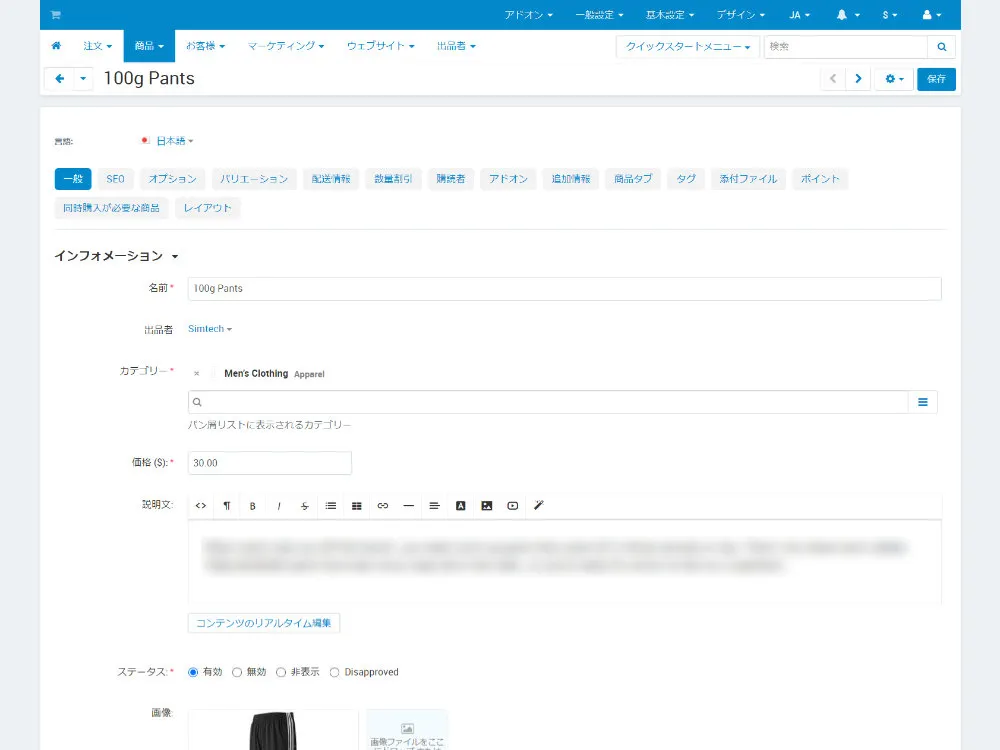Set status to 非表示
This screenshot has height=750, width=1000.
point(281,672)
